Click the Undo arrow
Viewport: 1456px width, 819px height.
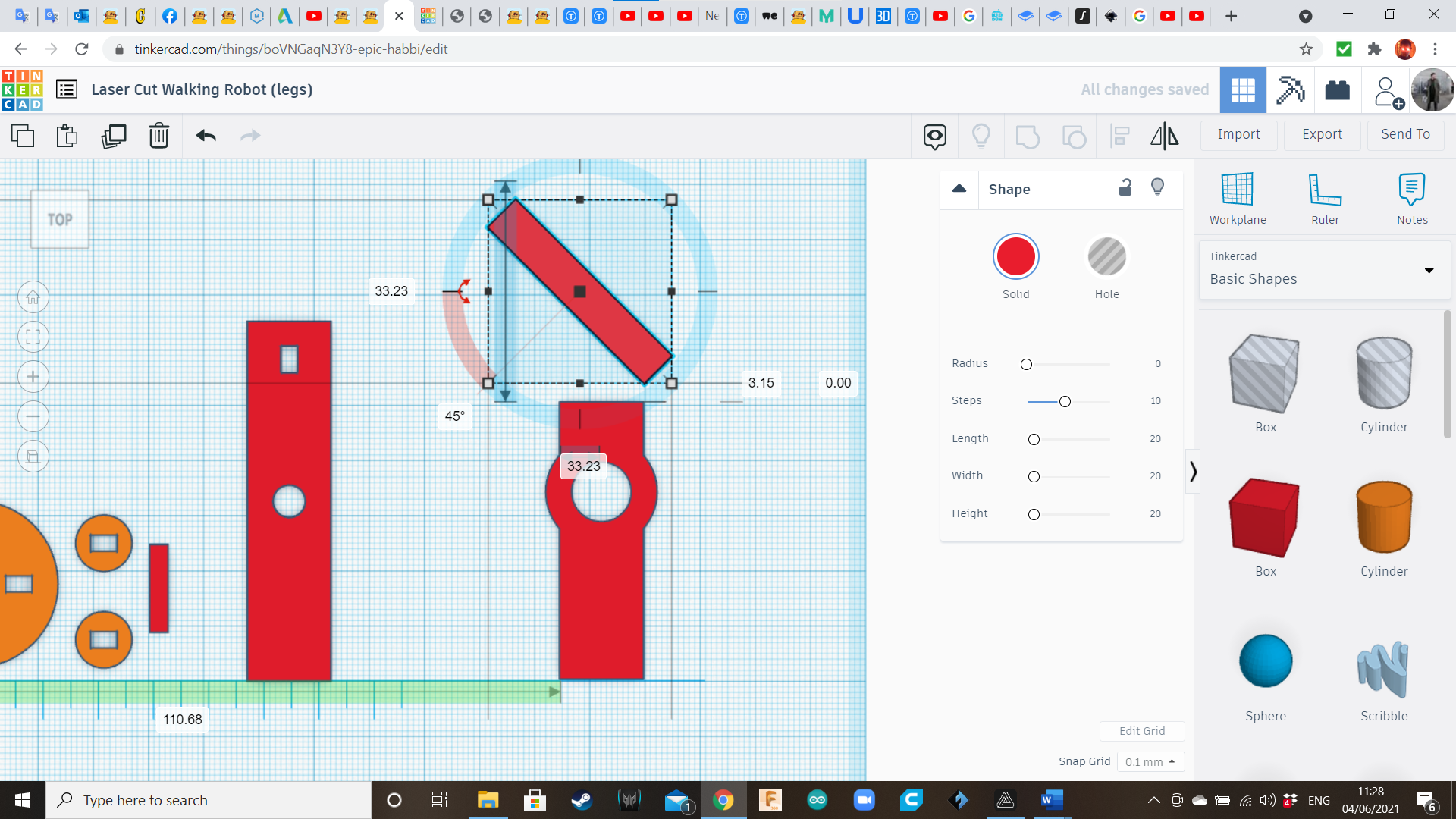point(206,136)
